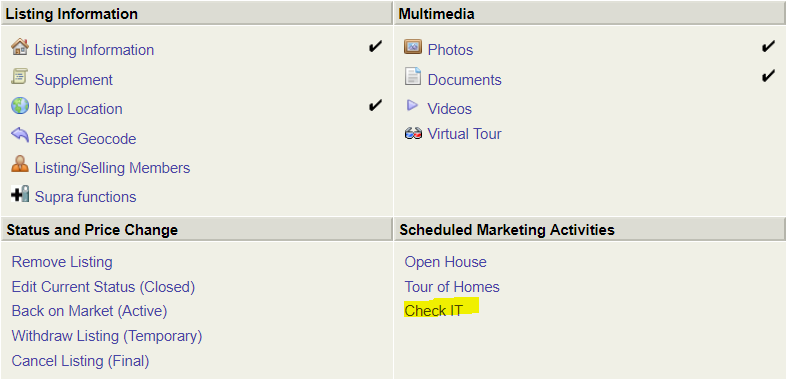The width and height of the screenshot is (790, 379).
Task: Click the checkmark beside Photos
Action: (x=768, y=47)
